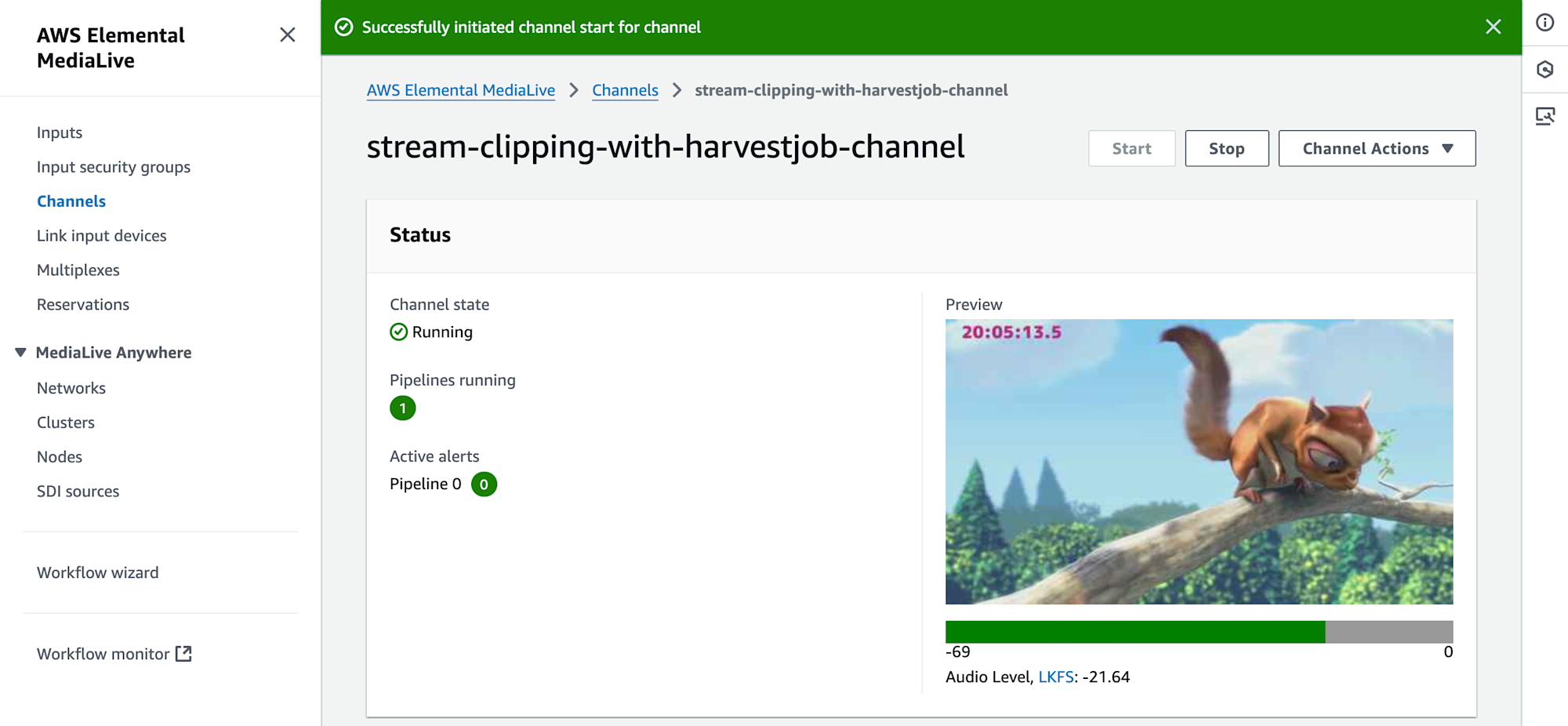The height and width of the screenshot is (726, 1568).
Task: Click the -21.64 audio level value
Action: pyautogui.click(x=1106, y=677)
